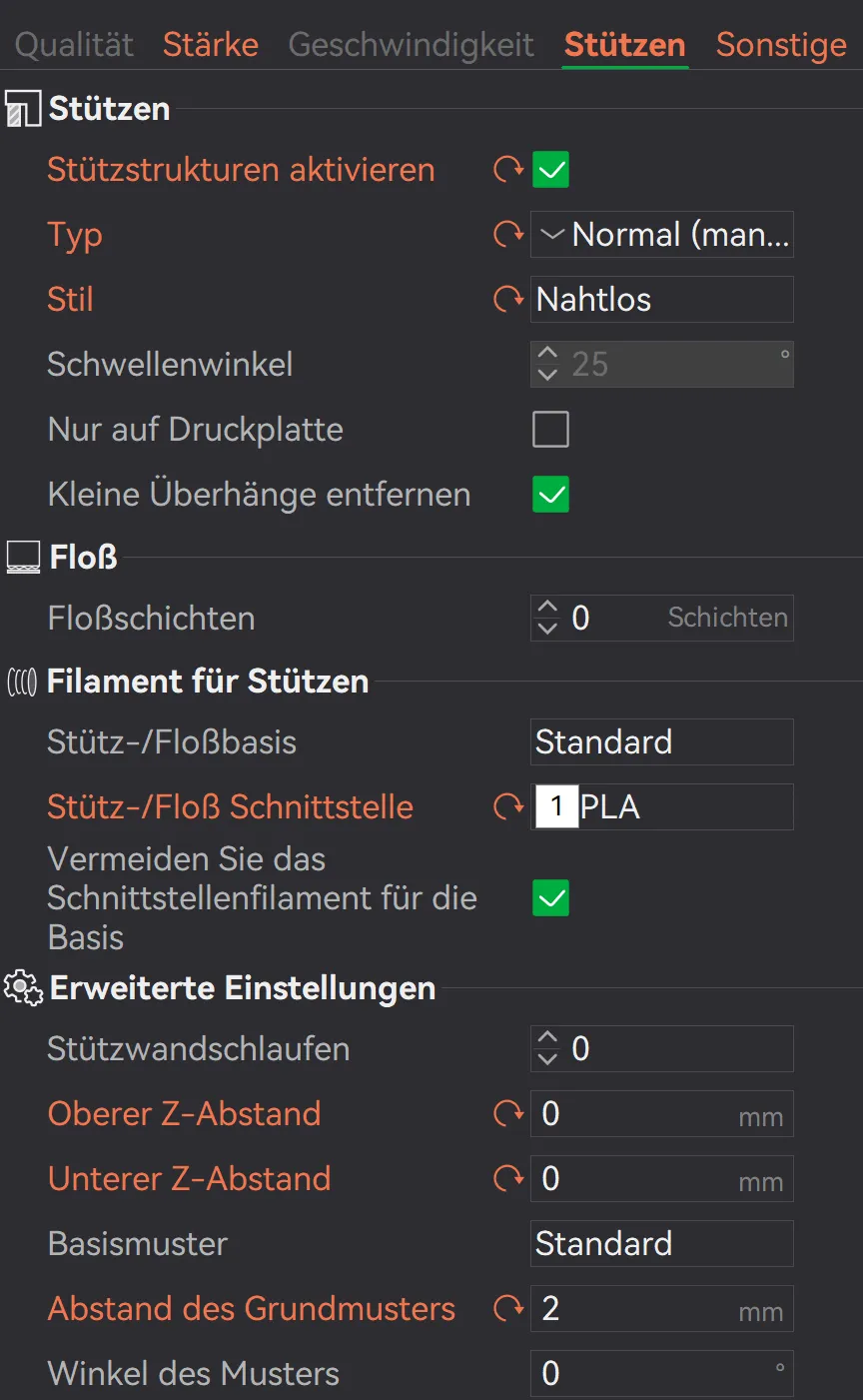Reset Stützstrukturen aktivieren with its undo arrow
863x1400 pixels.
point(509,170)
